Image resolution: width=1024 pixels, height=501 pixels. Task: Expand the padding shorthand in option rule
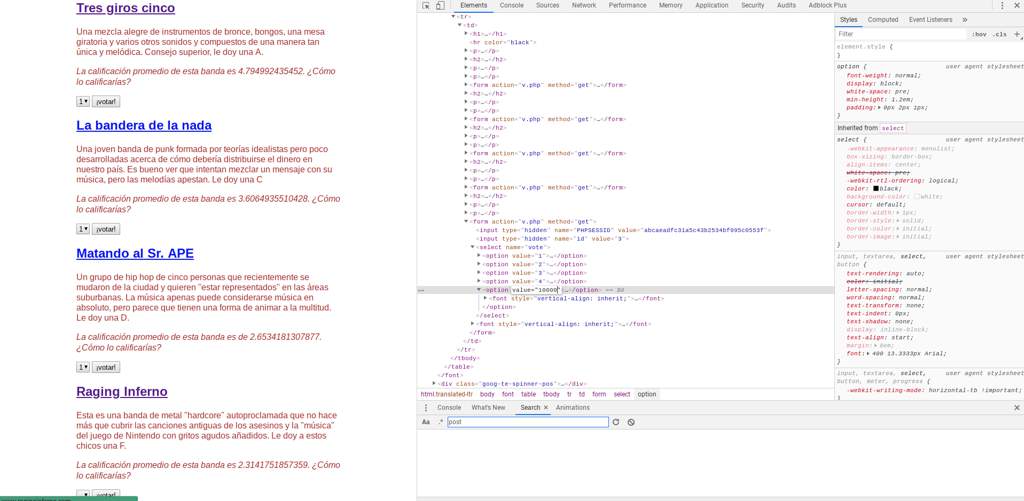click(880, 108)
